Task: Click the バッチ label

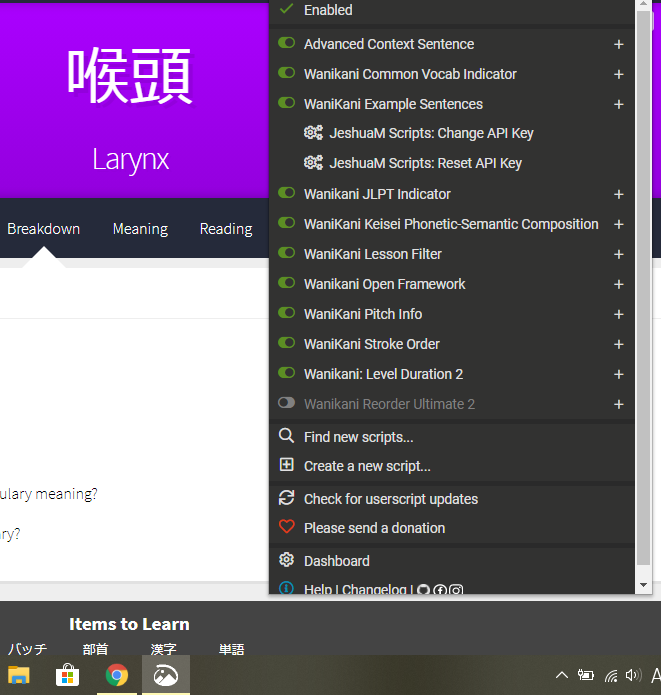Action: pos(27,649)
